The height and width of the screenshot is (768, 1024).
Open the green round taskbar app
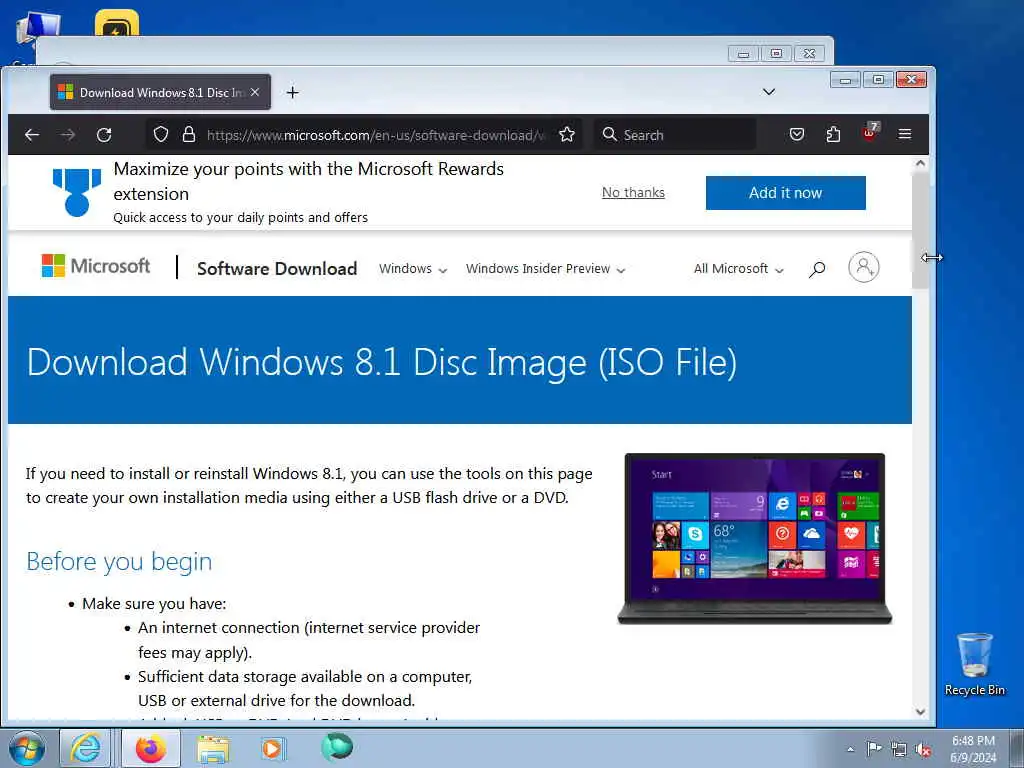tap(337, 746)
